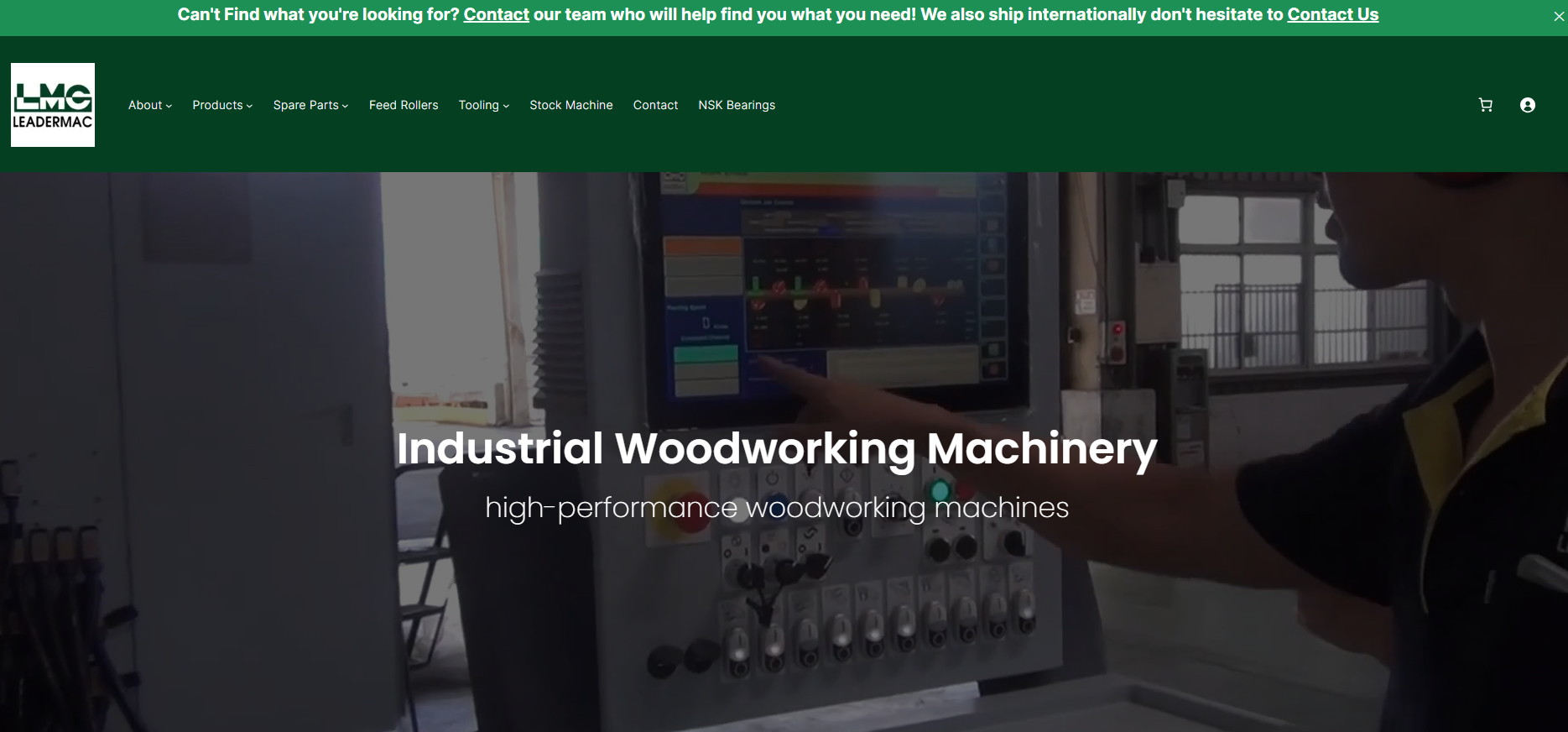This screenshot has height=732, width=1568.
Task: Click the first Contact link in banner
Action: 496,14
